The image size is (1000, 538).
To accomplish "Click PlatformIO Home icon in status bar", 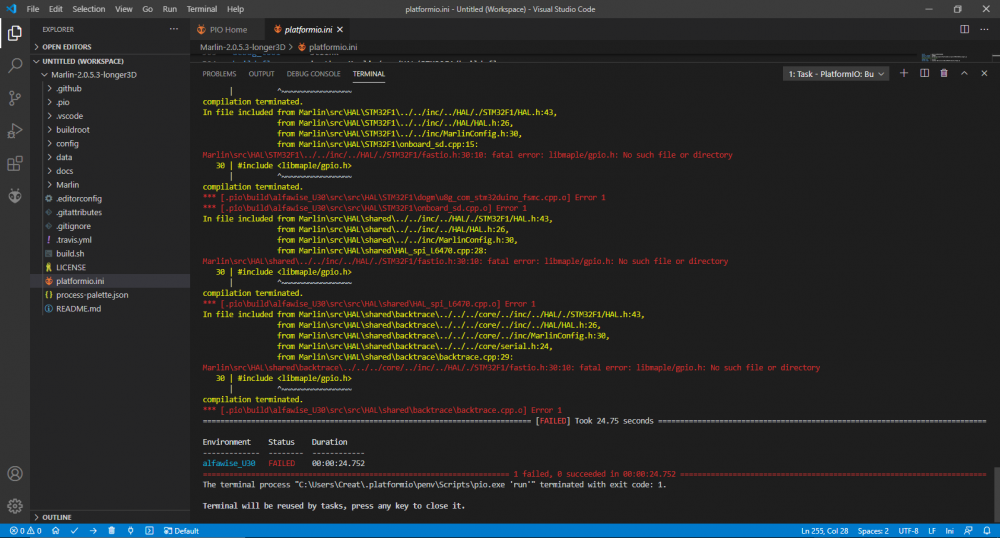I will pos(55,531).
